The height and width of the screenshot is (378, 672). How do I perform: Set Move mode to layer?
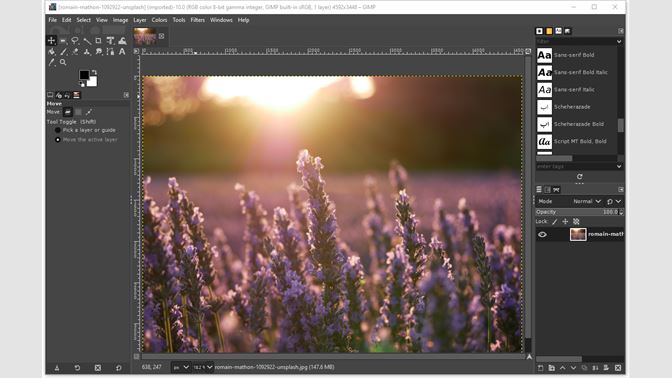point(68,112)
